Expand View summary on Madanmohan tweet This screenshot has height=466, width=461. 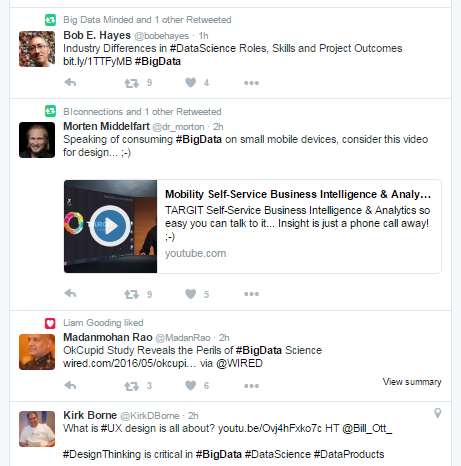coord(412,382)
